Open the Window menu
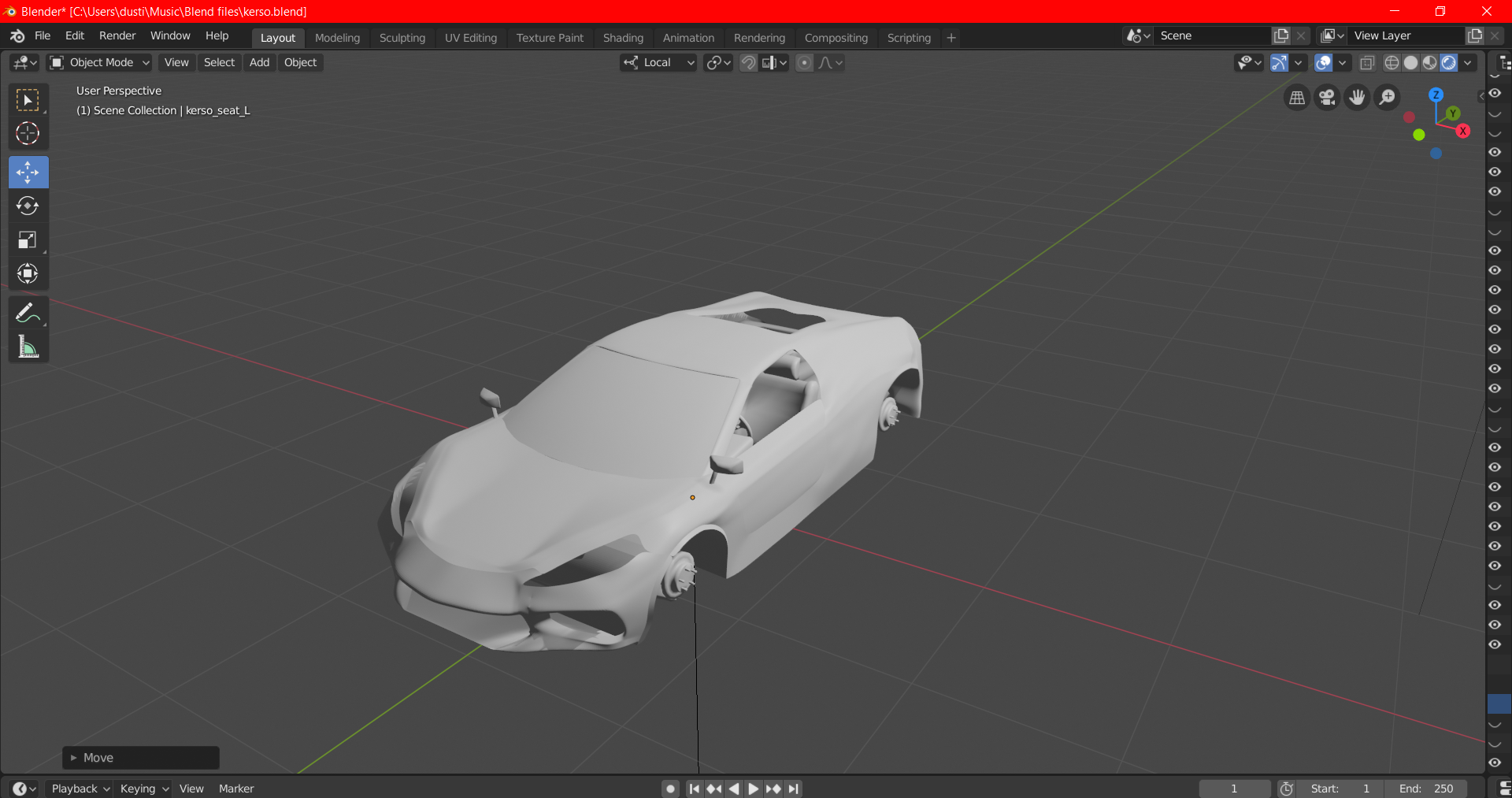 [170, 36]
